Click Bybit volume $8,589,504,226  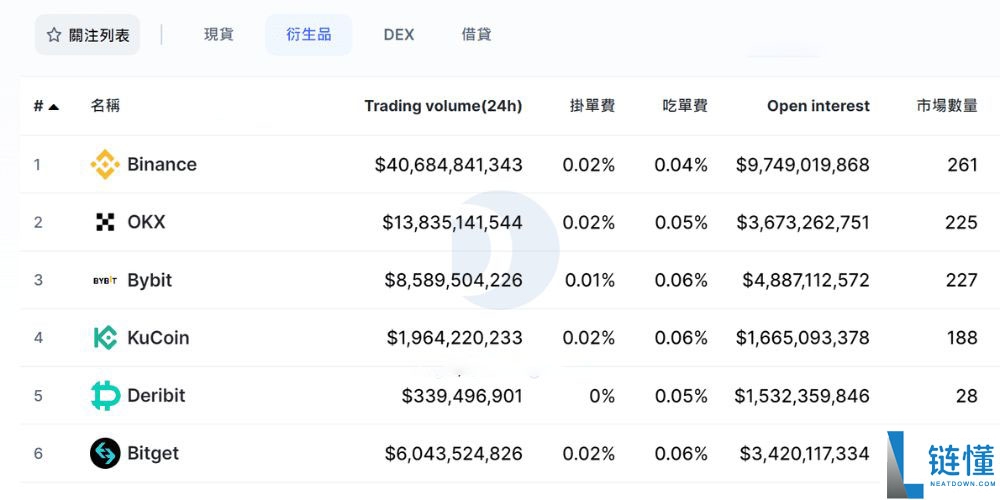[453, 280]
